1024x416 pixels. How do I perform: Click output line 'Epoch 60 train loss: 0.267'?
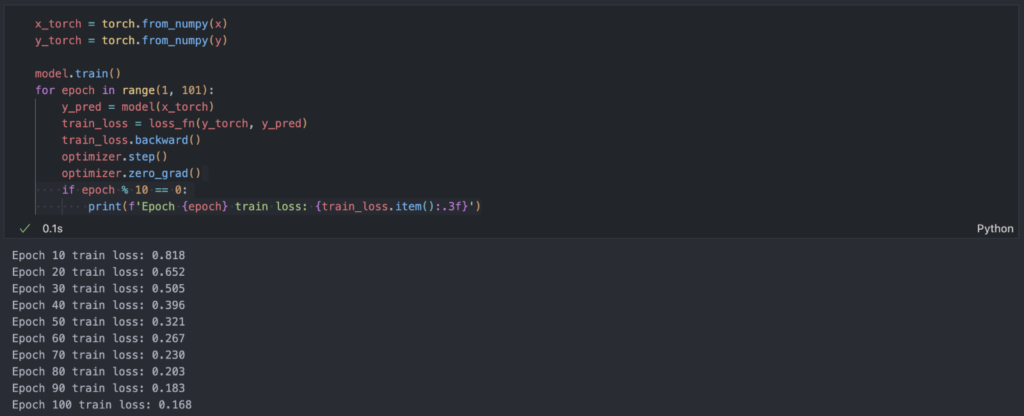[x=99, y=338]
